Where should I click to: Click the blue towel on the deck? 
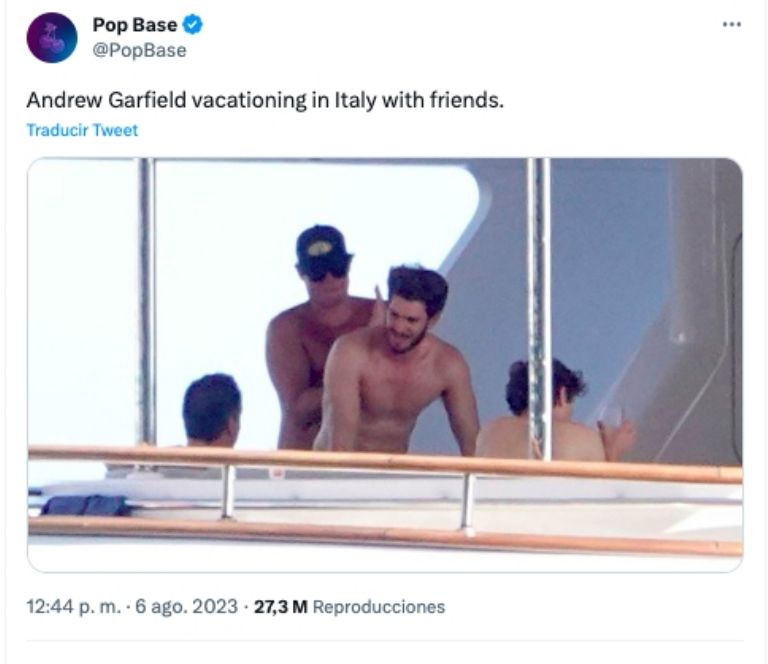[x=86, y=505]
